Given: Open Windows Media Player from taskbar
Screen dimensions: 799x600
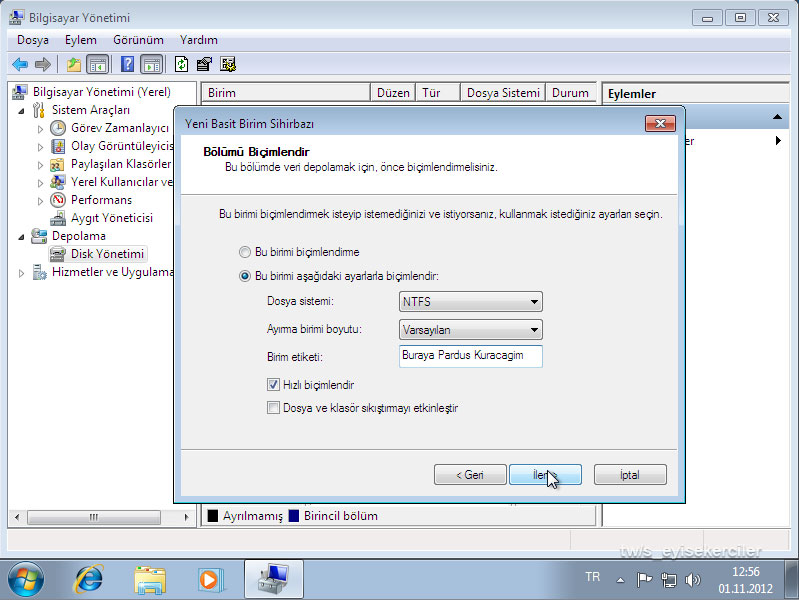Looking at the screenshot, I should 210,580.
